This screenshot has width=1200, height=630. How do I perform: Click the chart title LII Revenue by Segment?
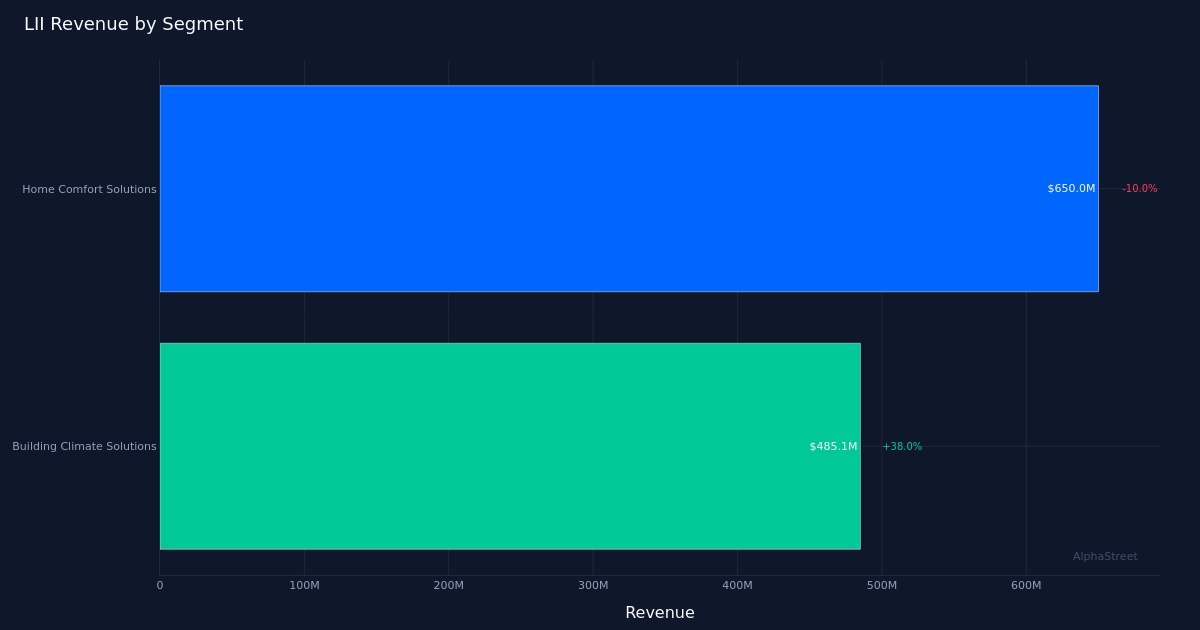[134, 24]
